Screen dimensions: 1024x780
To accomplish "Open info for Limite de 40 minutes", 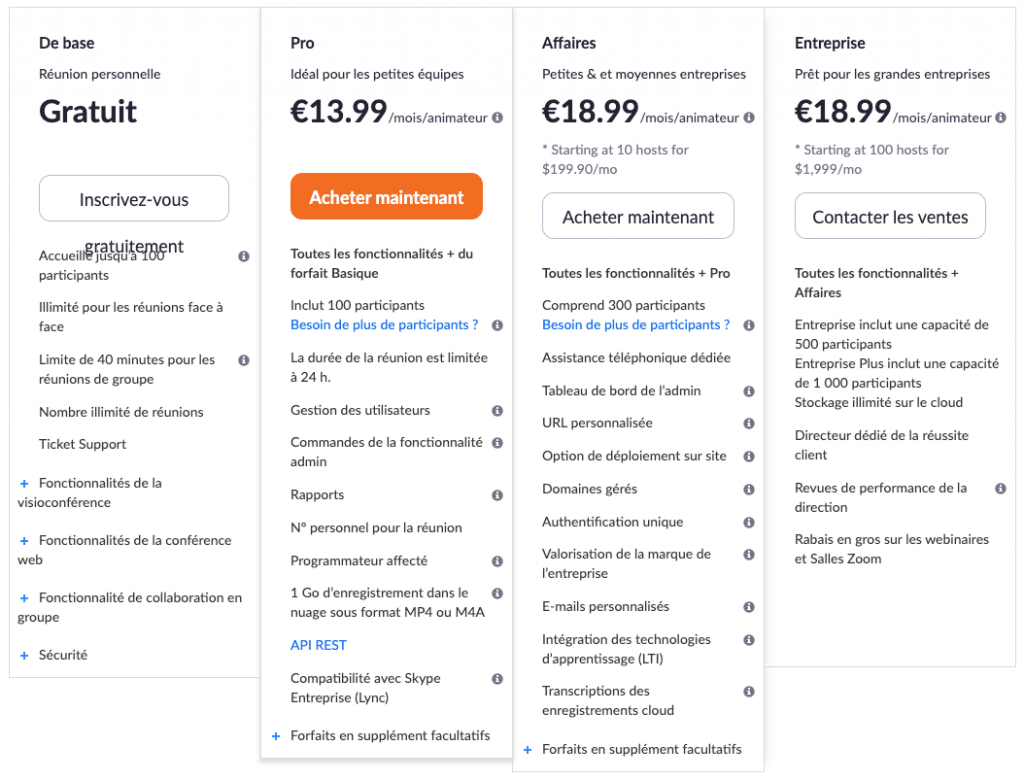I will click(244, 360).
